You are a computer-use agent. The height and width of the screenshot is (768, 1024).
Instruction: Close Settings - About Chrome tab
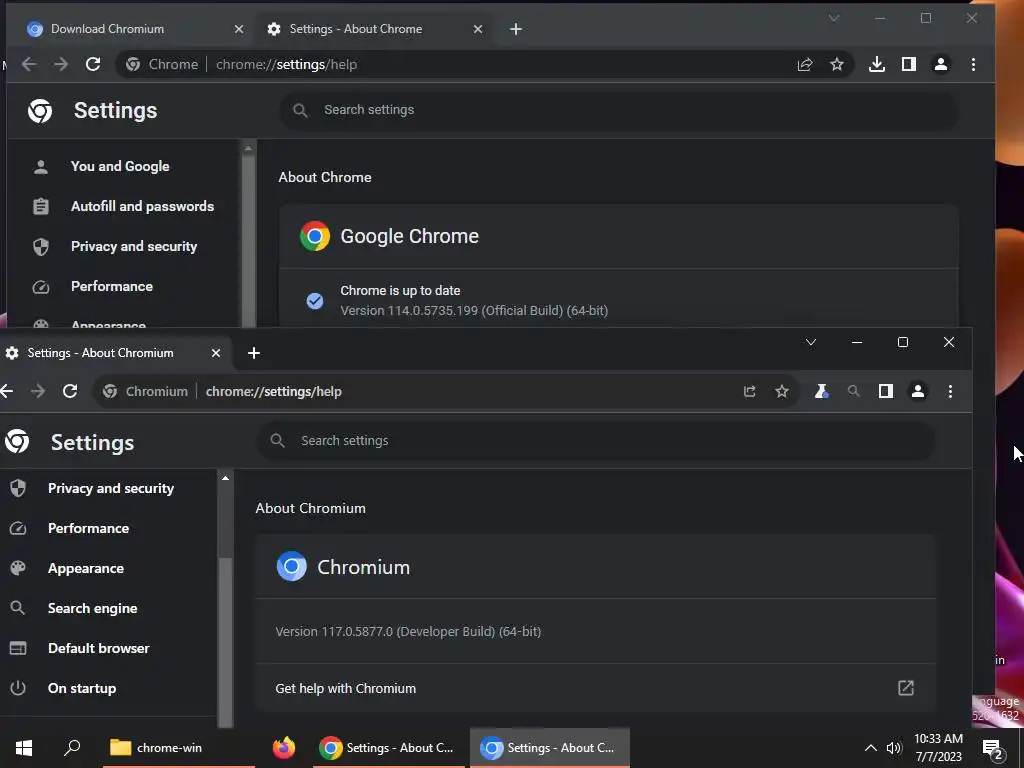478,29
